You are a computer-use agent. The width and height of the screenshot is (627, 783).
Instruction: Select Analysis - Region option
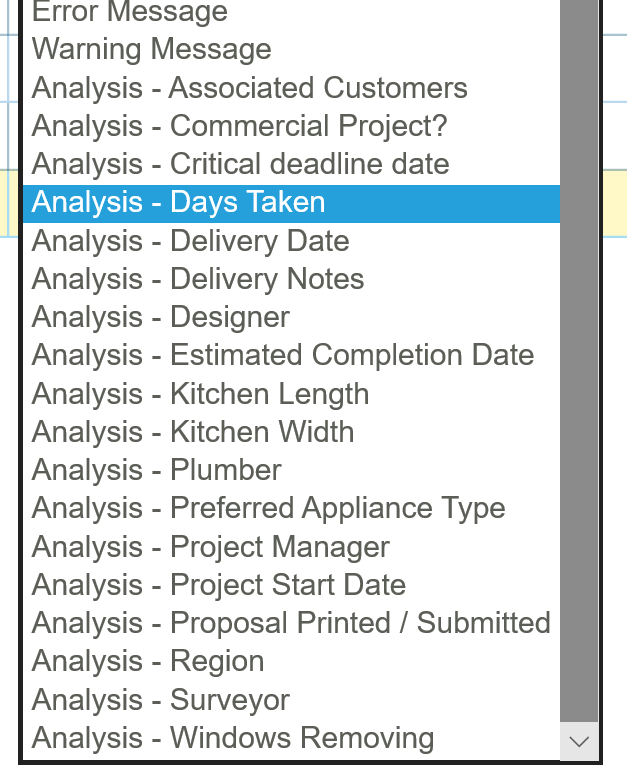coord(148,661)
